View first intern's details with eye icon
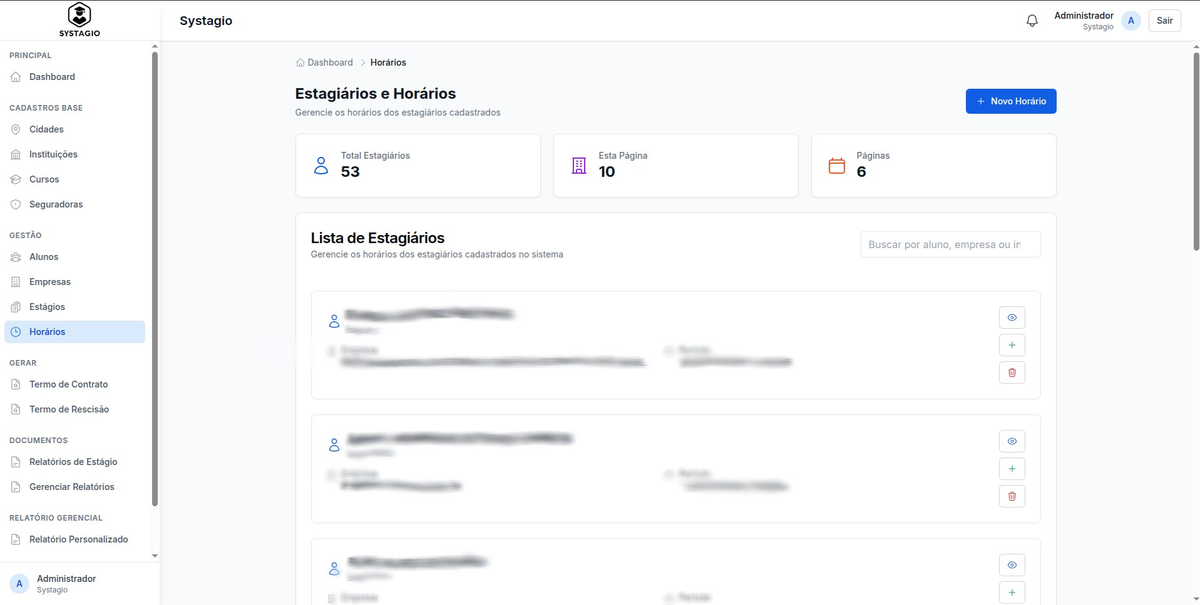The image size is (1200, 605). pyautogui.click(x=1012, y=318)
